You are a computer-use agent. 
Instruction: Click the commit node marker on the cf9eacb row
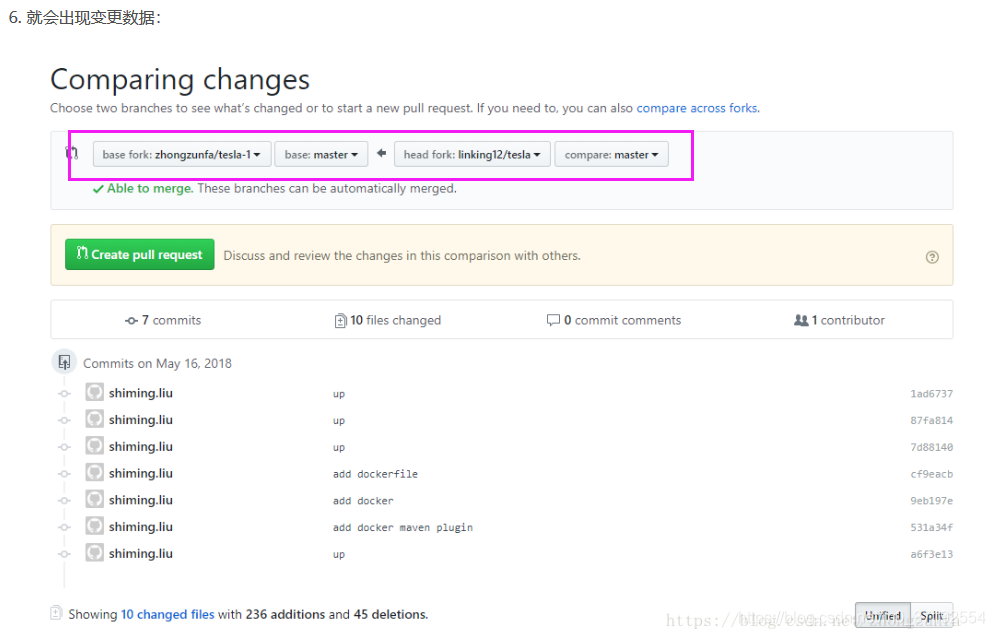pos(64,474)
